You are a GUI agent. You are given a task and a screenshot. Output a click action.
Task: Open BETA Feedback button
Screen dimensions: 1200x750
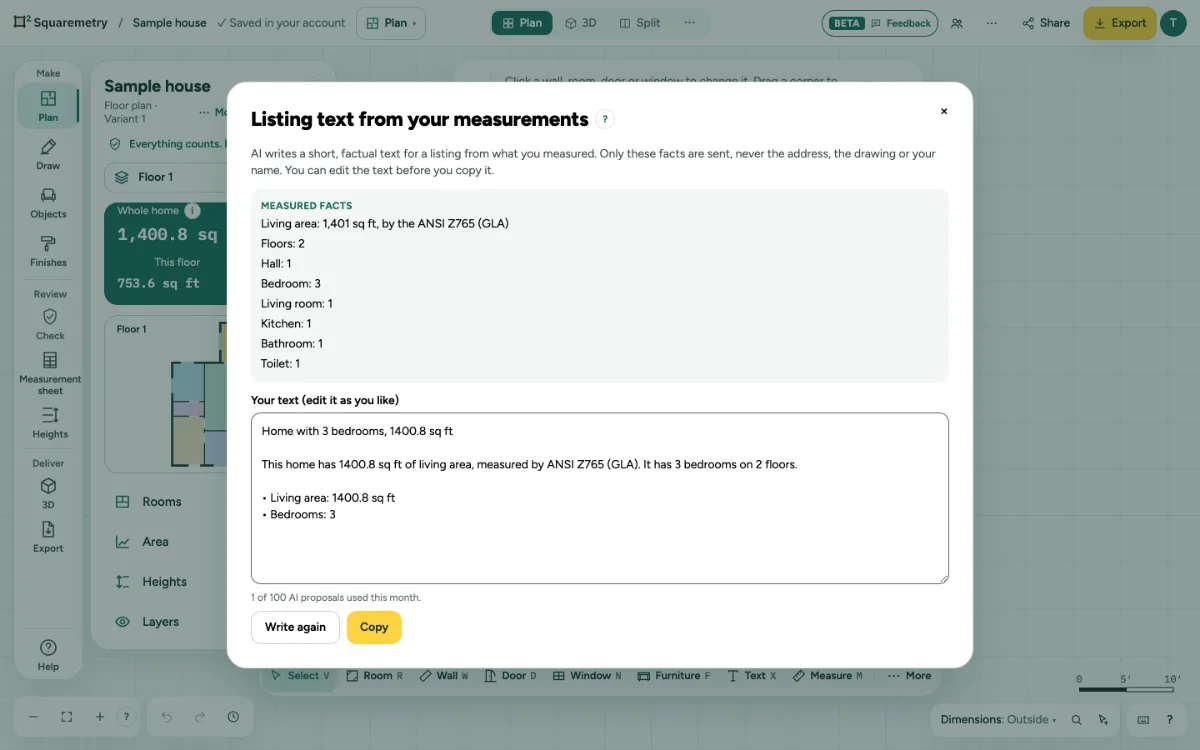(880, 23)
